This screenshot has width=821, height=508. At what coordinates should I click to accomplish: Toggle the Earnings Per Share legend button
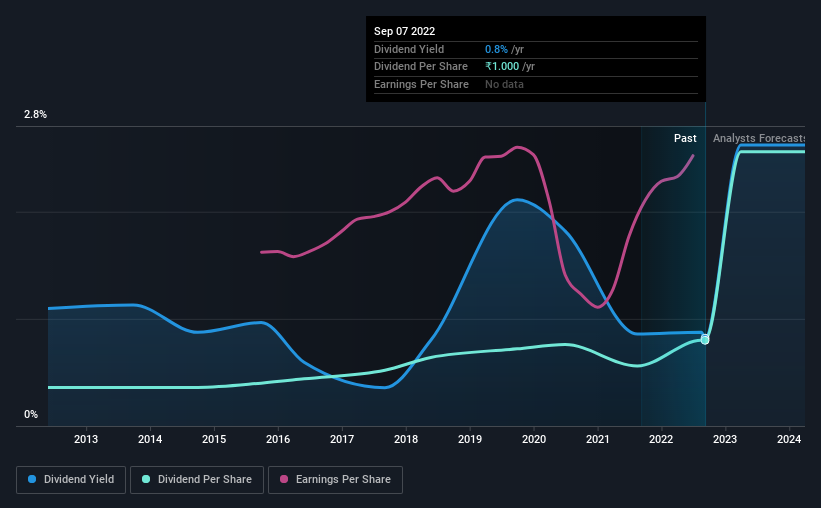(335, 480)
